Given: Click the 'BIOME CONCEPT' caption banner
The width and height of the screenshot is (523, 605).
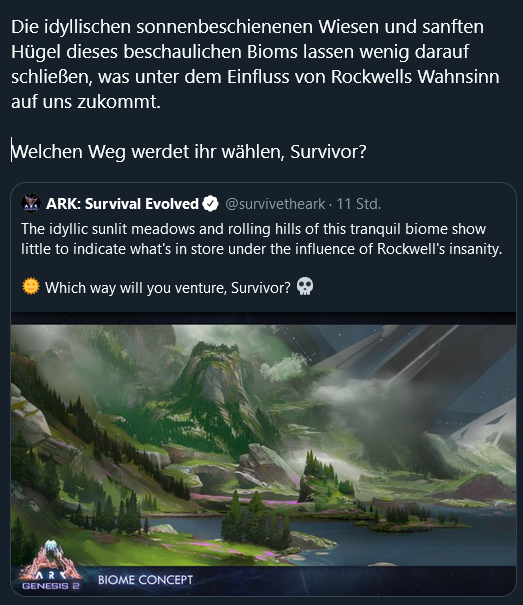Looking at the screenshot, I should [146, 580].
